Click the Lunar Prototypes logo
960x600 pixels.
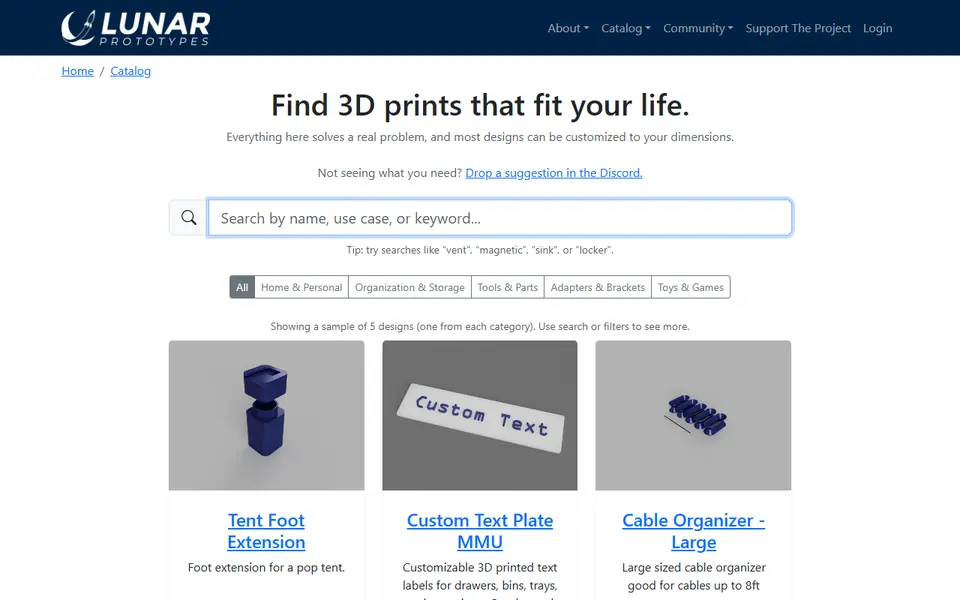pos(135,28)
